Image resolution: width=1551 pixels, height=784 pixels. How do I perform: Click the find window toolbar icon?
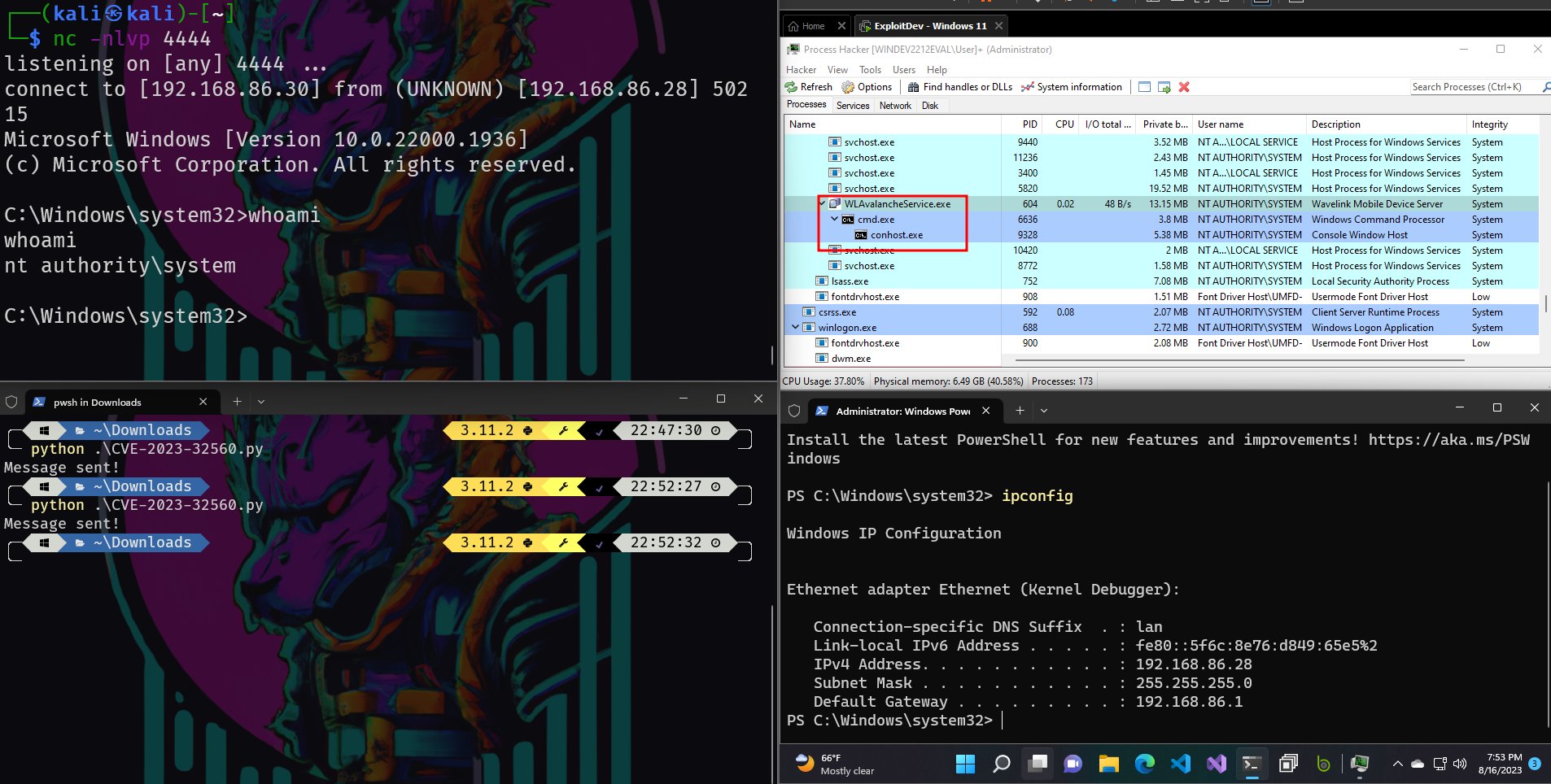pos(1144,87)
